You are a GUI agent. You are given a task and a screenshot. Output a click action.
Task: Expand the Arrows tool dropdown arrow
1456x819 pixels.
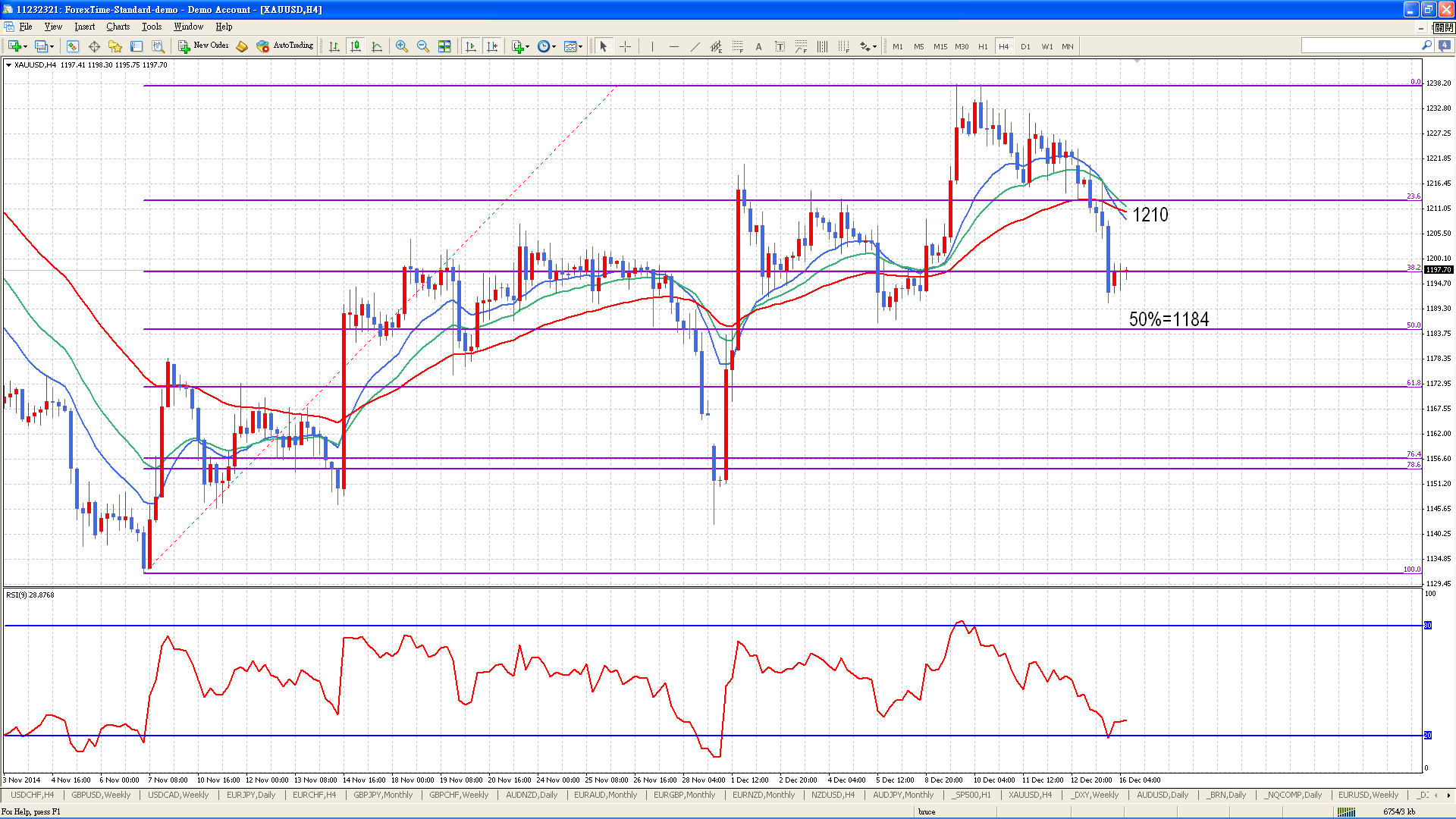874,46
